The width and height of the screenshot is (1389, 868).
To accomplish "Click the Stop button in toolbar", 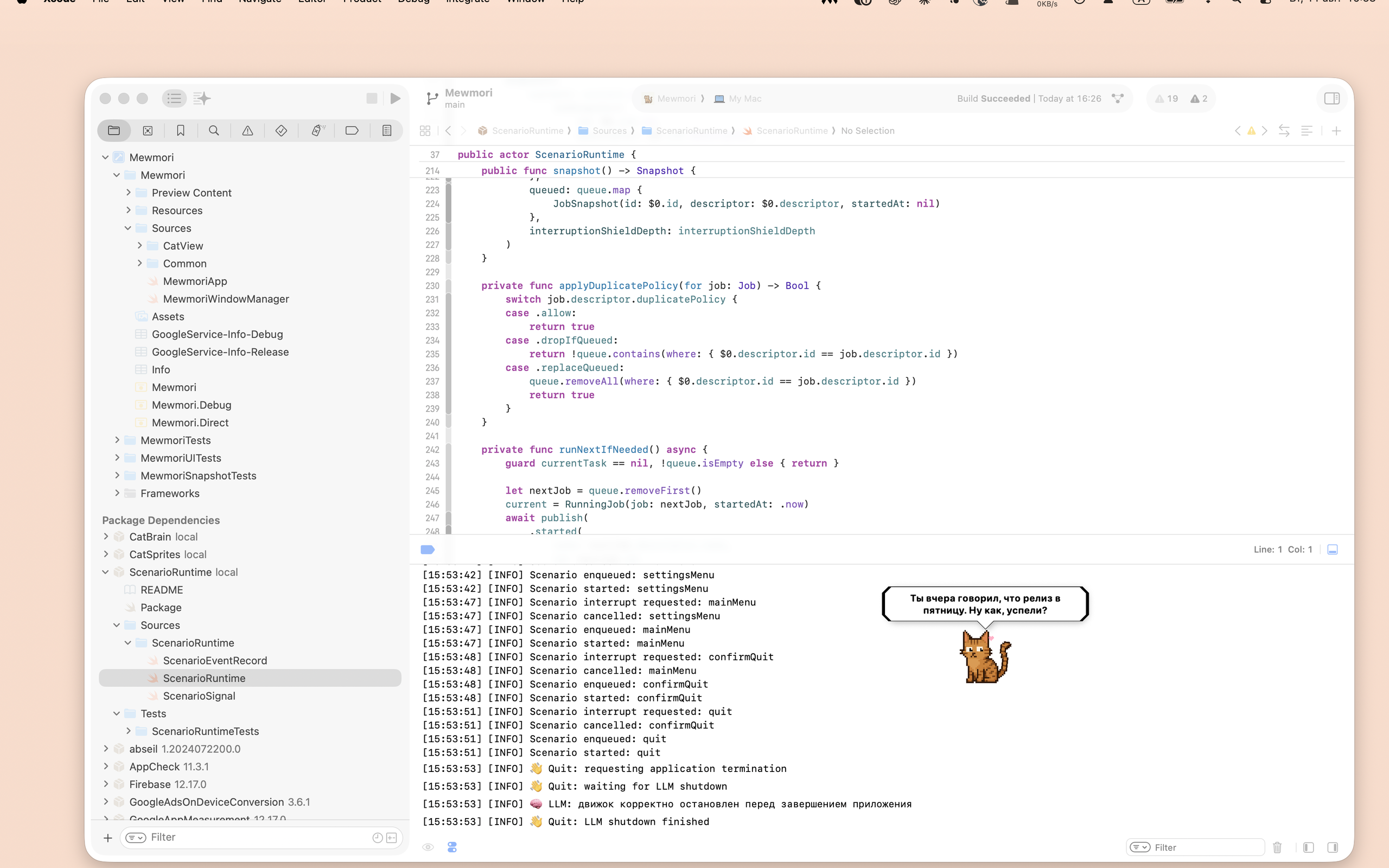I will point(371,98).
